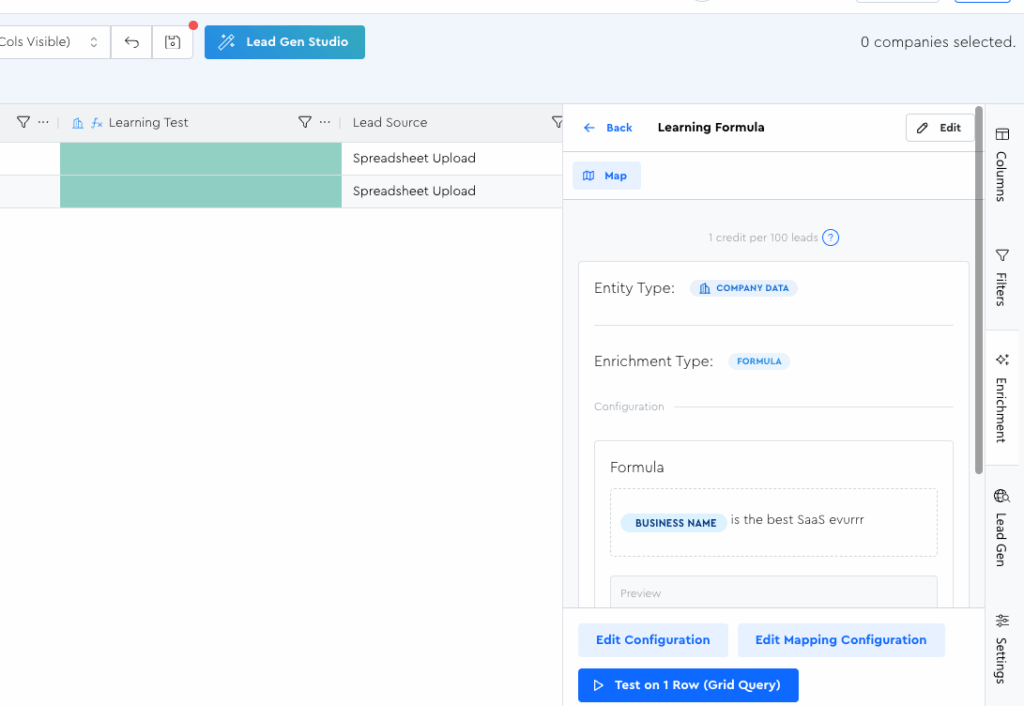Click Edit Mapping Configuration button
This screenshot has width=1024, height=706.
pos(840,640)
